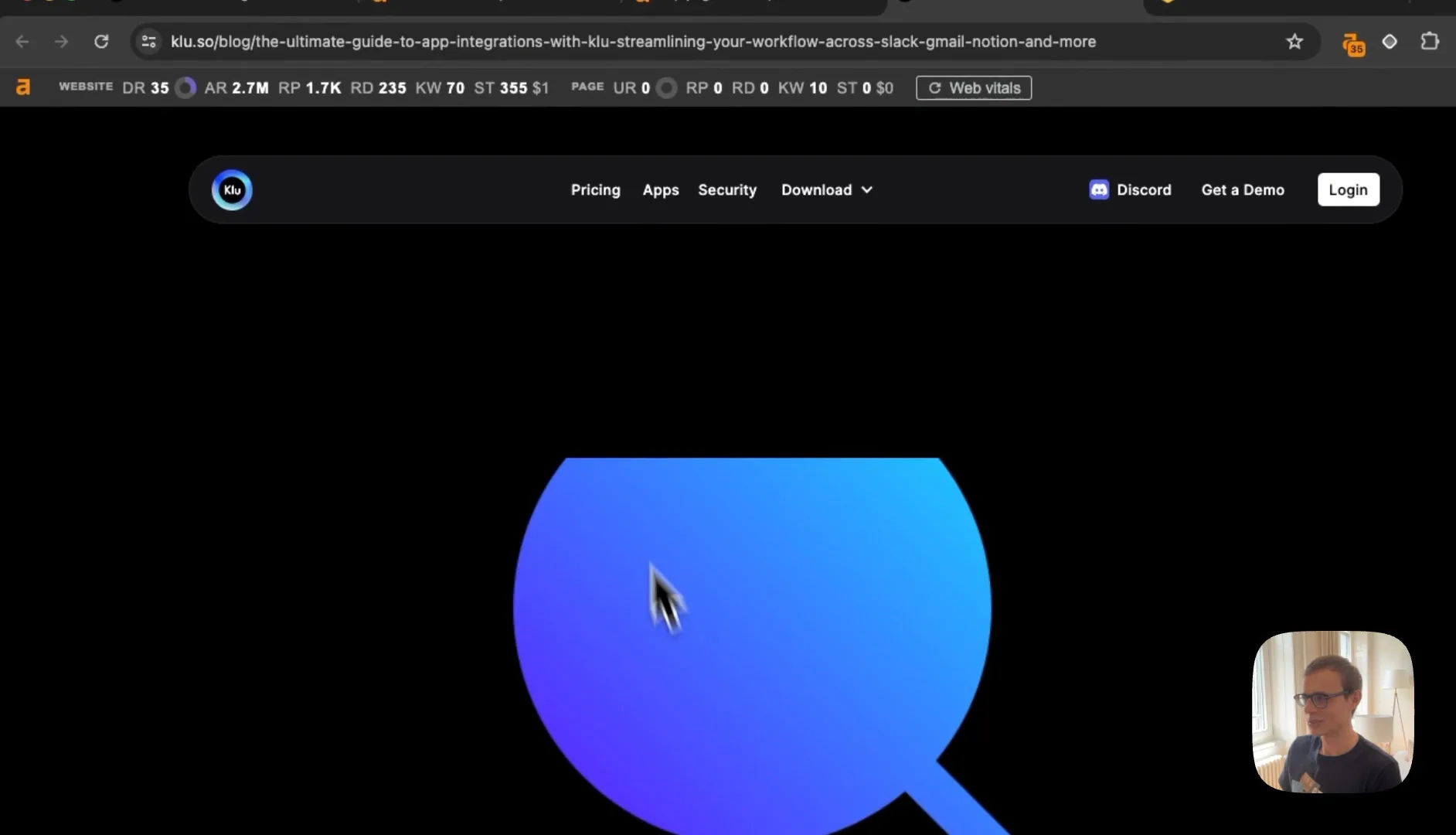The image size is (1456, 835).
Task: Click the webcam video overlay
Action: (x=1332, y=712)
